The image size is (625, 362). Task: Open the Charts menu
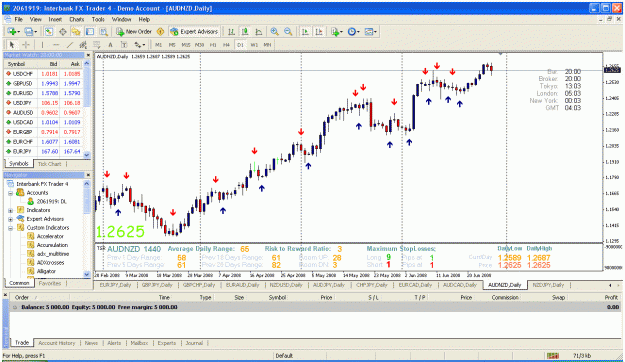[x=77, y=19]
